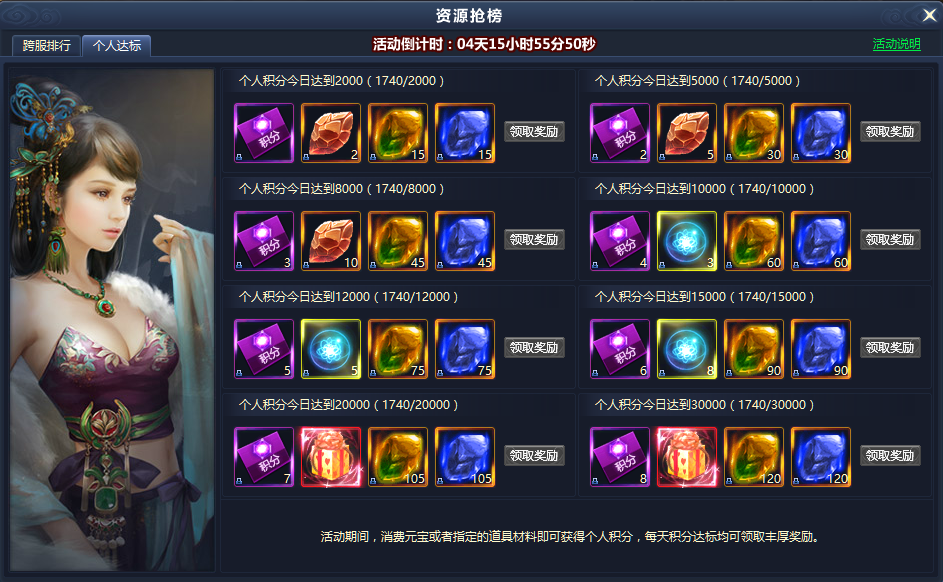The image size is (943, 582).
Task: Close the 资源抢榜 window
Action: (929, 15)
